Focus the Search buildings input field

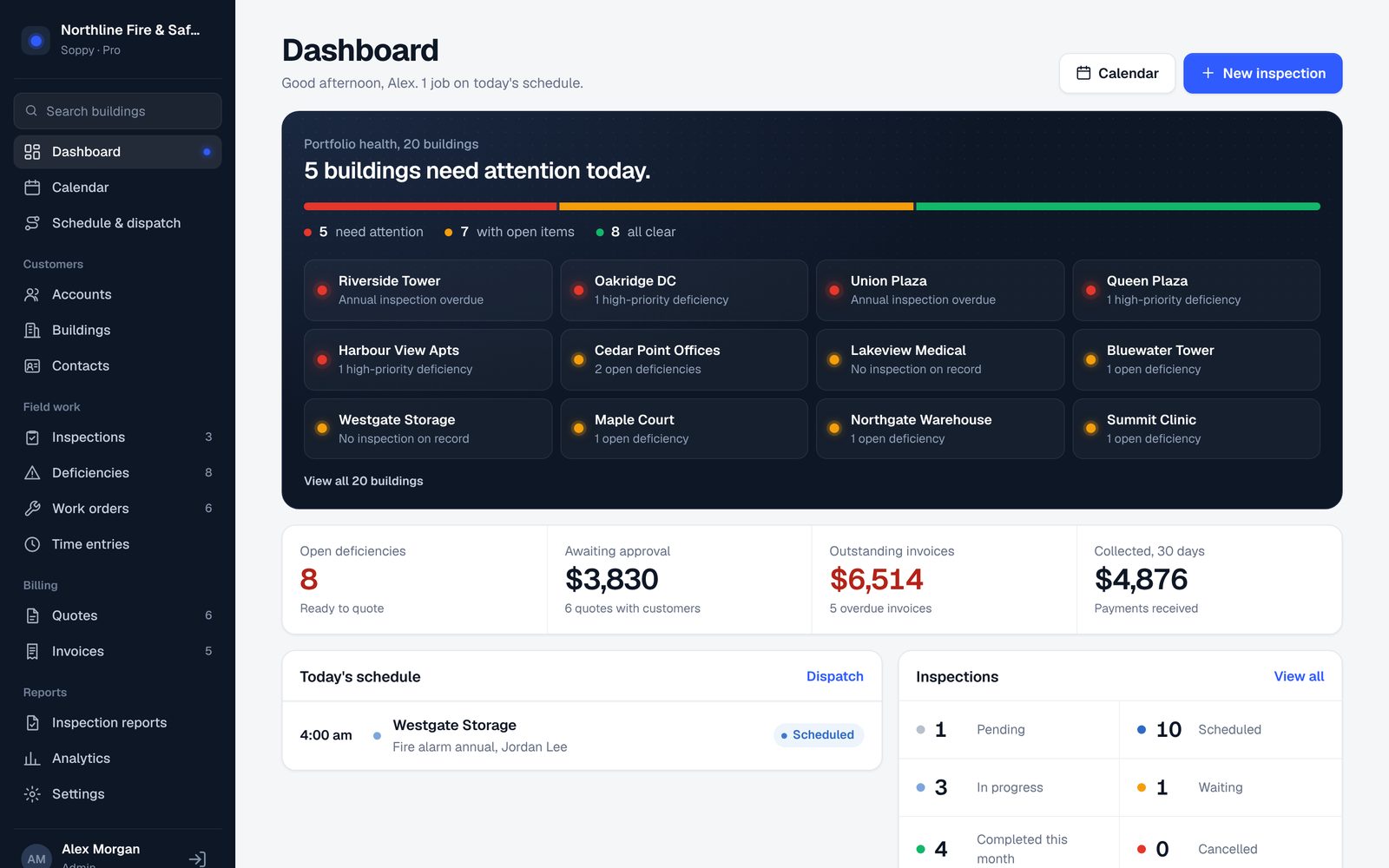pos(117,111)
